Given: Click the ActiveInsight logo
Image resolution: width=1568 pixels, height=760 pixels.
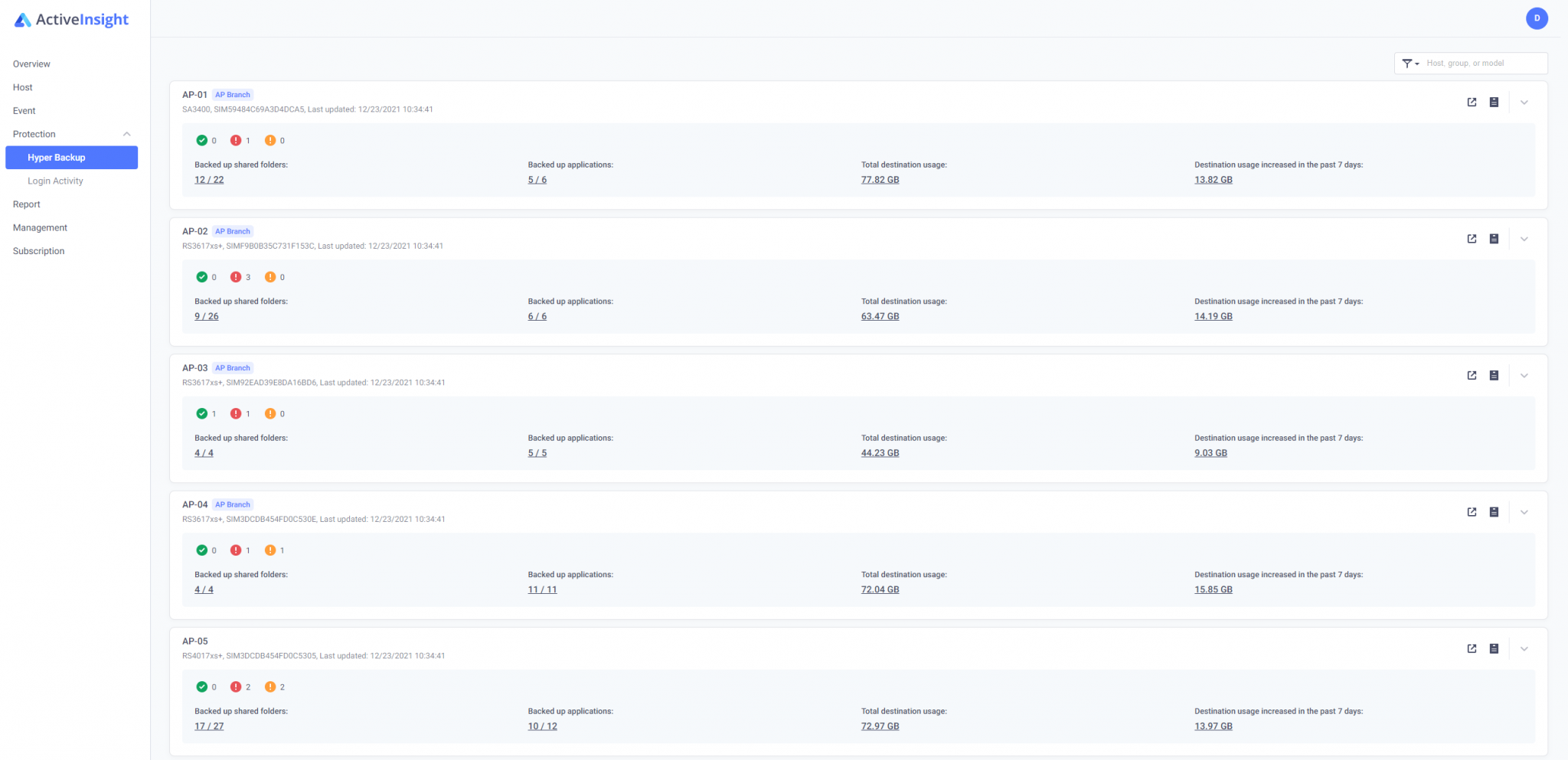Looking at the screenshot, I should point(72,20).
